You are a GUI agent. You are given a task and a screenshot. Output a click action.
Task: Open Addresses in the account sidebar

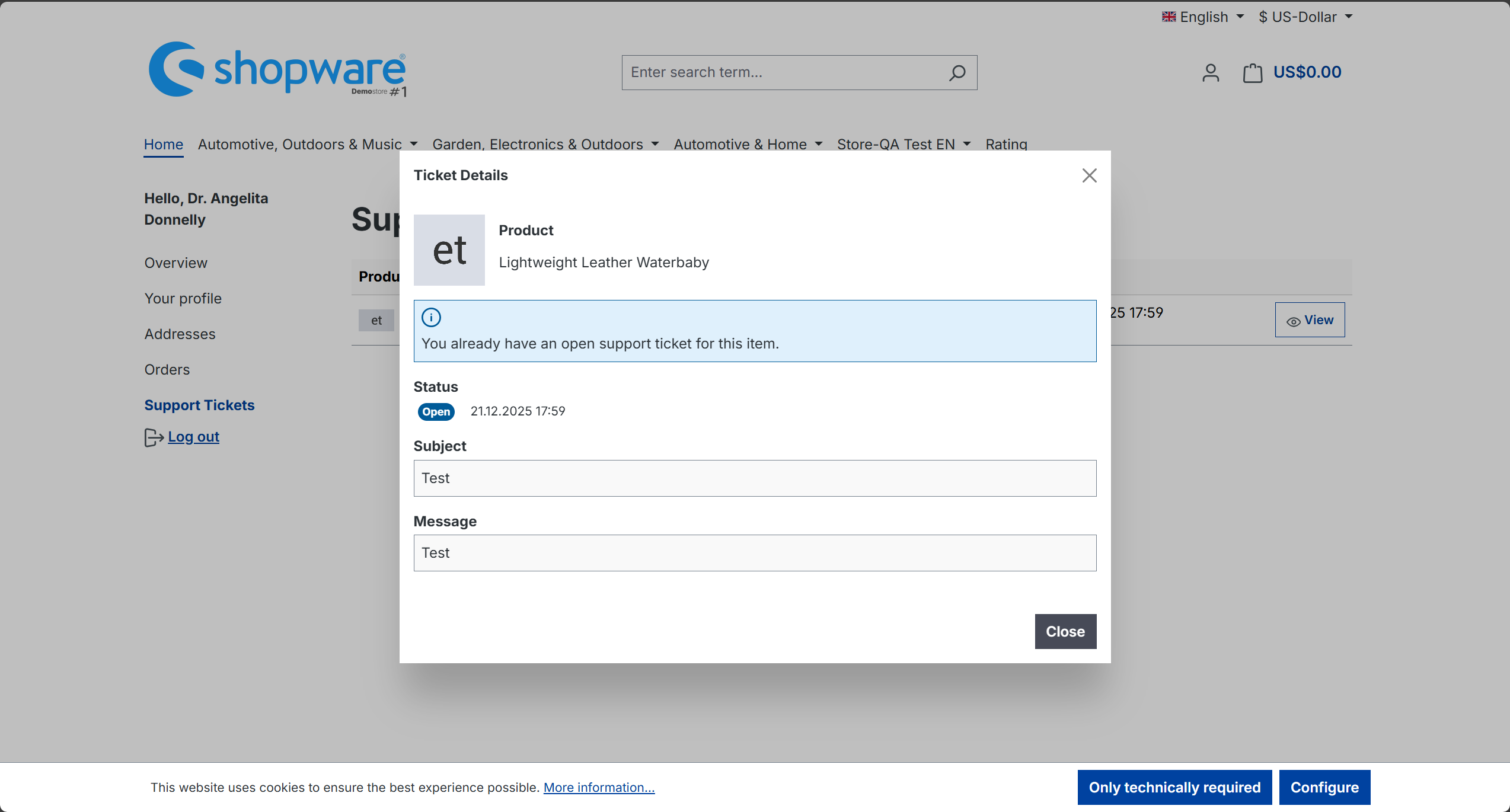tap(180, 334)
